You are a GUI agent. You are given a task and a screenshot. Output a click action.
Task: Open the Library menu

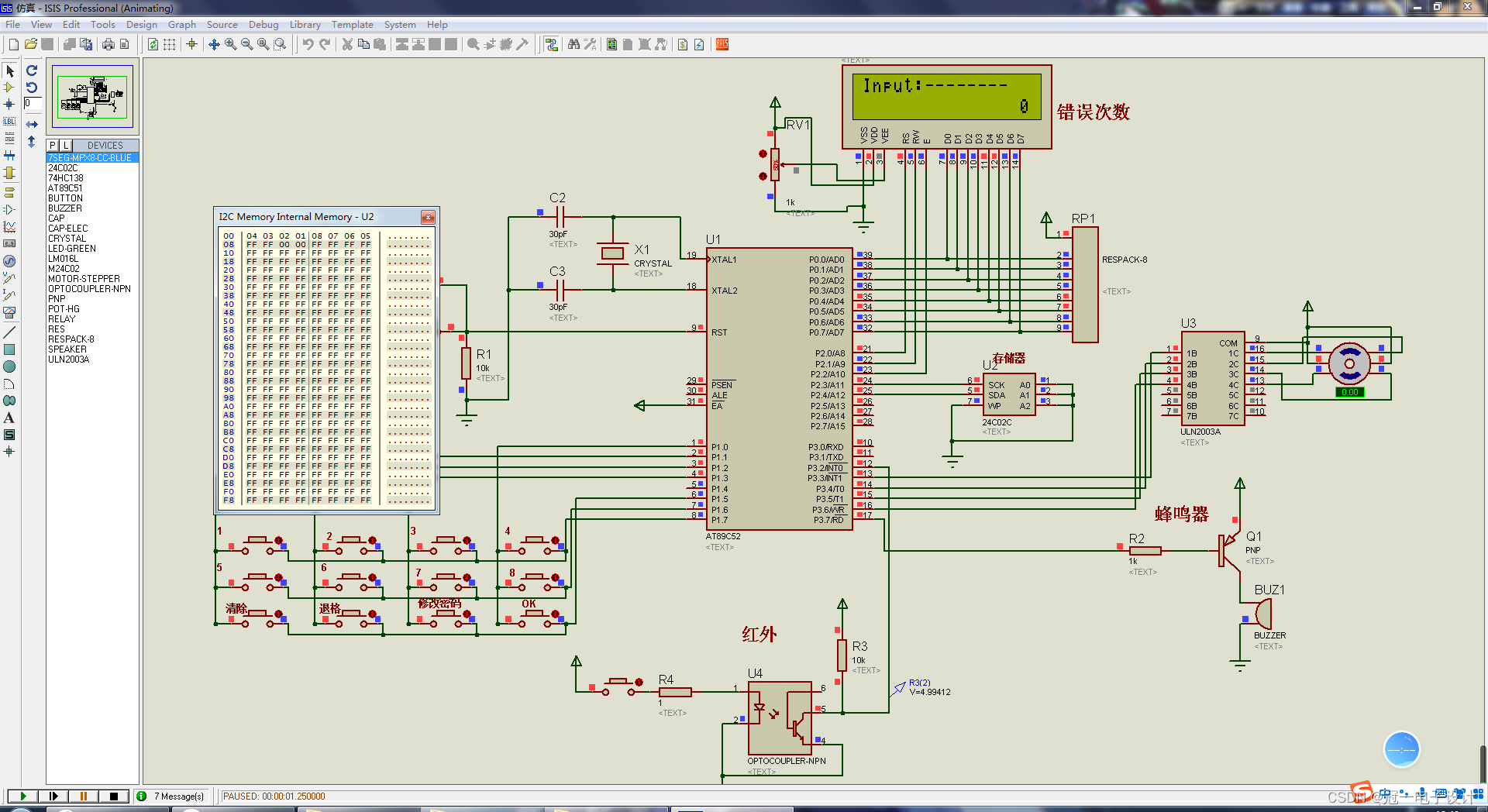tap(305, 25)
